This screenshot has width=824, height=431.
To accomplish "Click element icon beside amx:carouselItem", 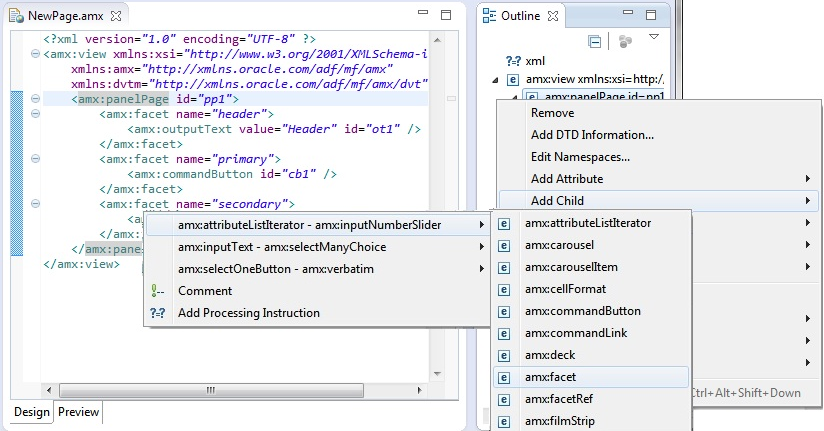I will click(504, 268).
